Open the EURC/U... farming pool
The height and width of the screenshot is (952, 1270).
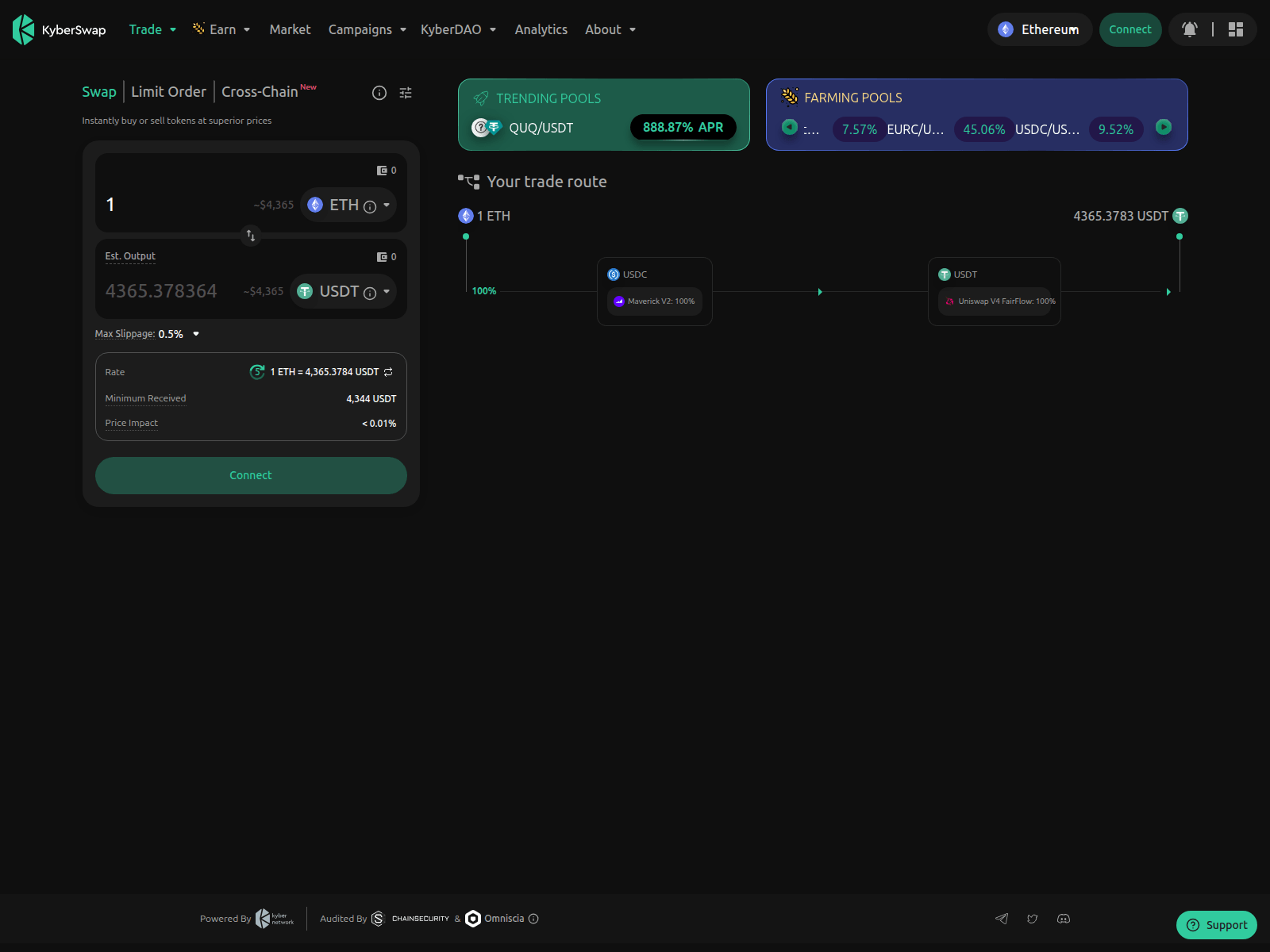click(915, 129)
